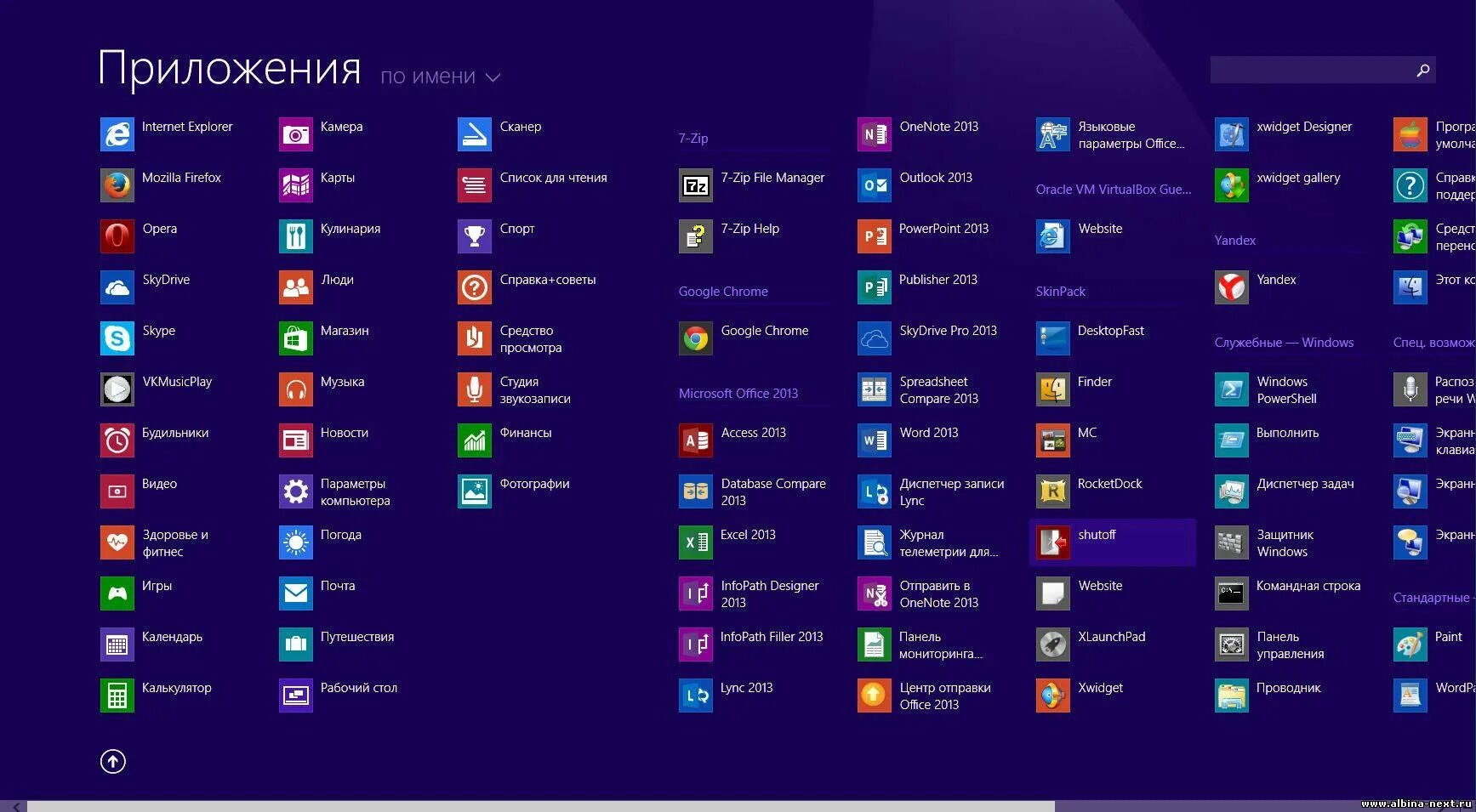The width and height of the screenshot is (1476, 812).
Task: Select the Microsoft Office 2013 group header
Action: (x=738, y=394)
